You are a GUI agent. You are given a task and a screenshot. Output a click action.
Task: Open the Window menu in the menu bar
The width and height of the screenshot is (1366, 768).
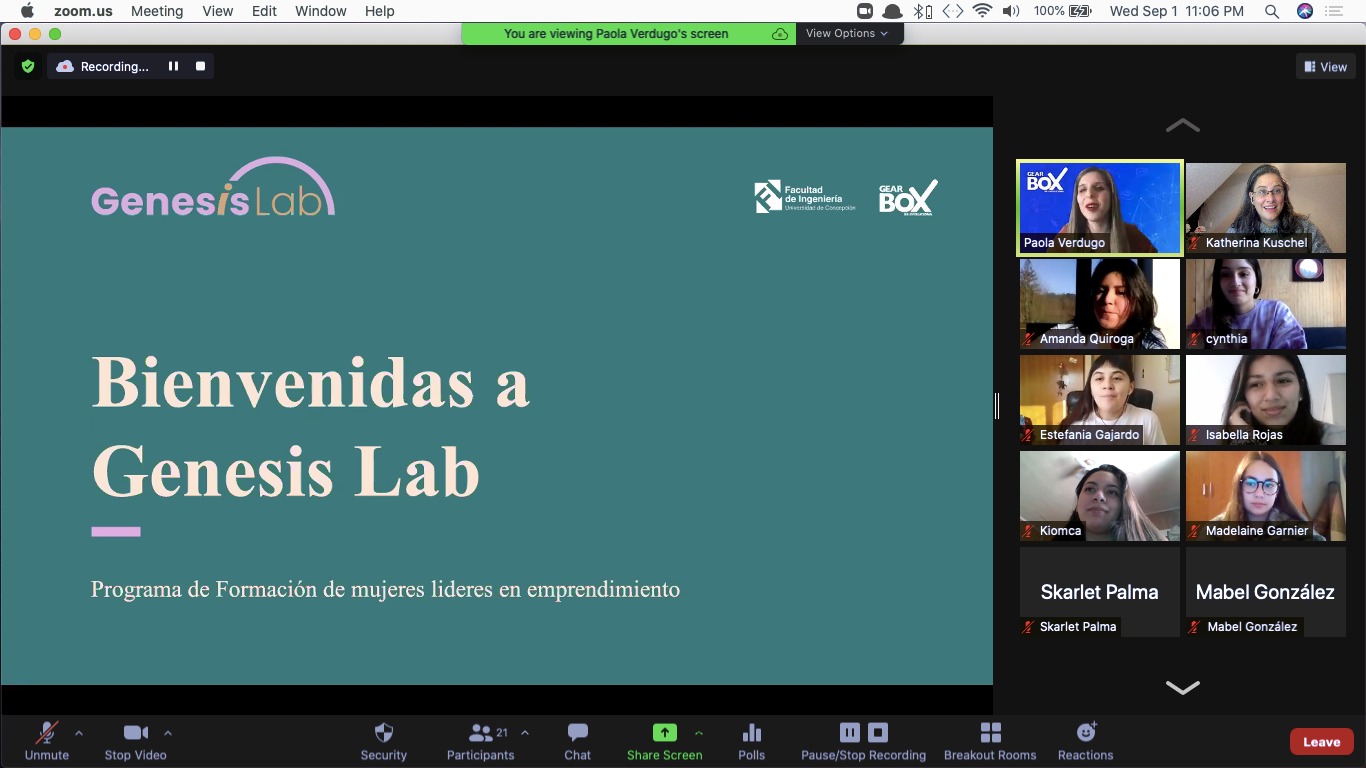[x=321, y=11]
